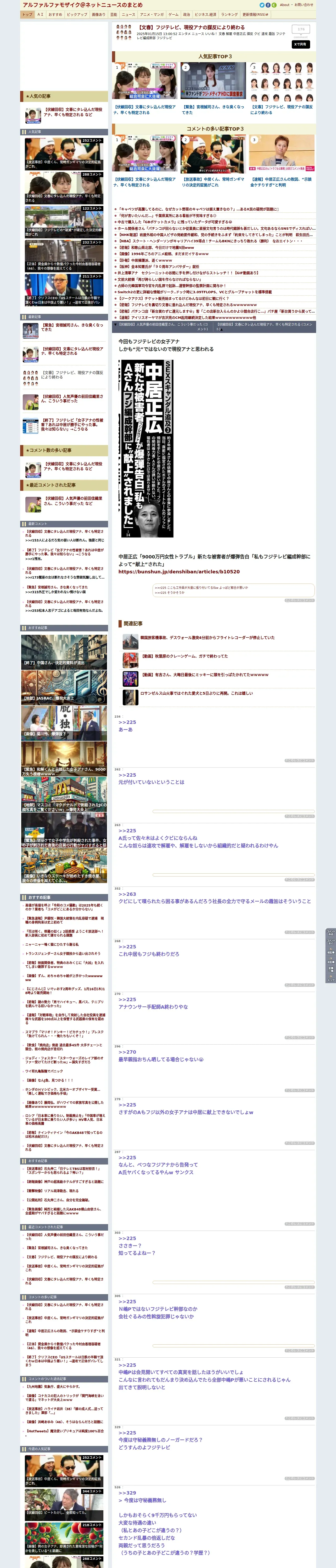The height and width of the screenshot is (1568, 336).
Task: Open number 3 thumbnail in 人気記事TOP3
Action: click(282, 82)
